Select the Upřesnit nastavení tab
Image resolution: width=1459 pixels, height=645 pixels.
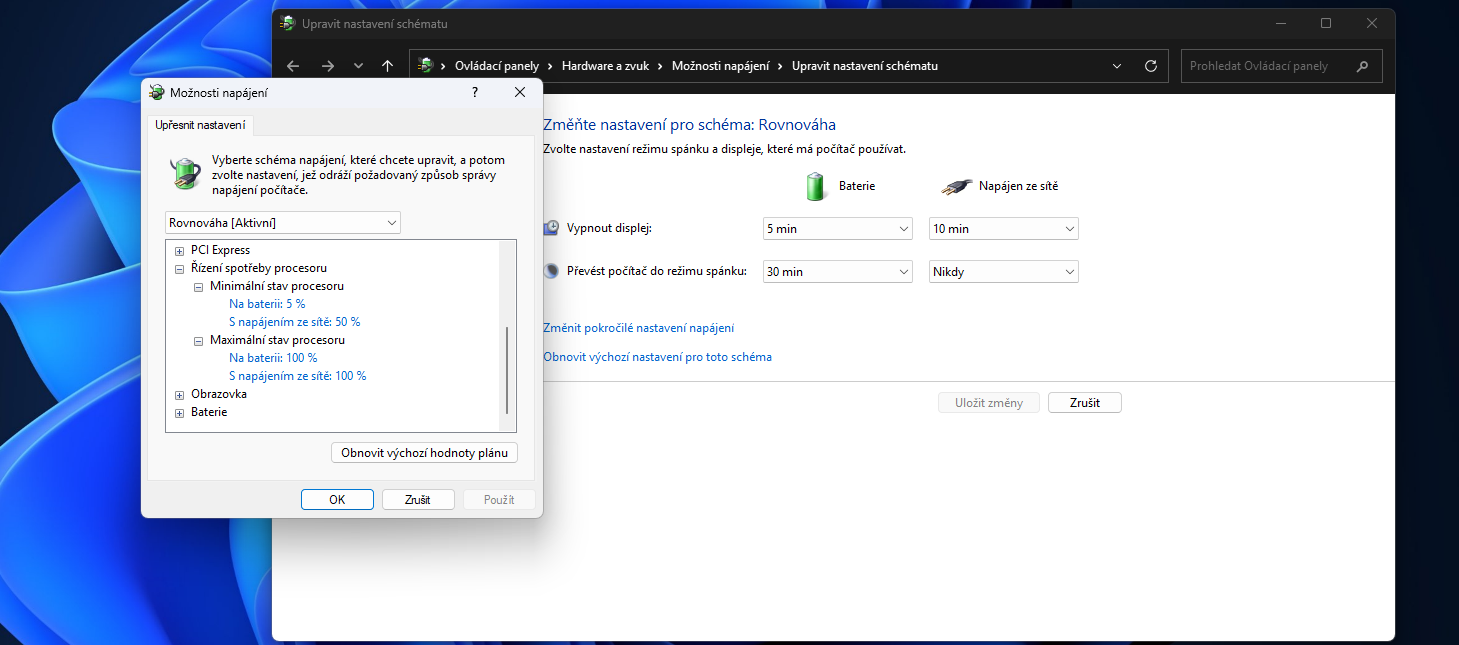(x=200, y=125)
